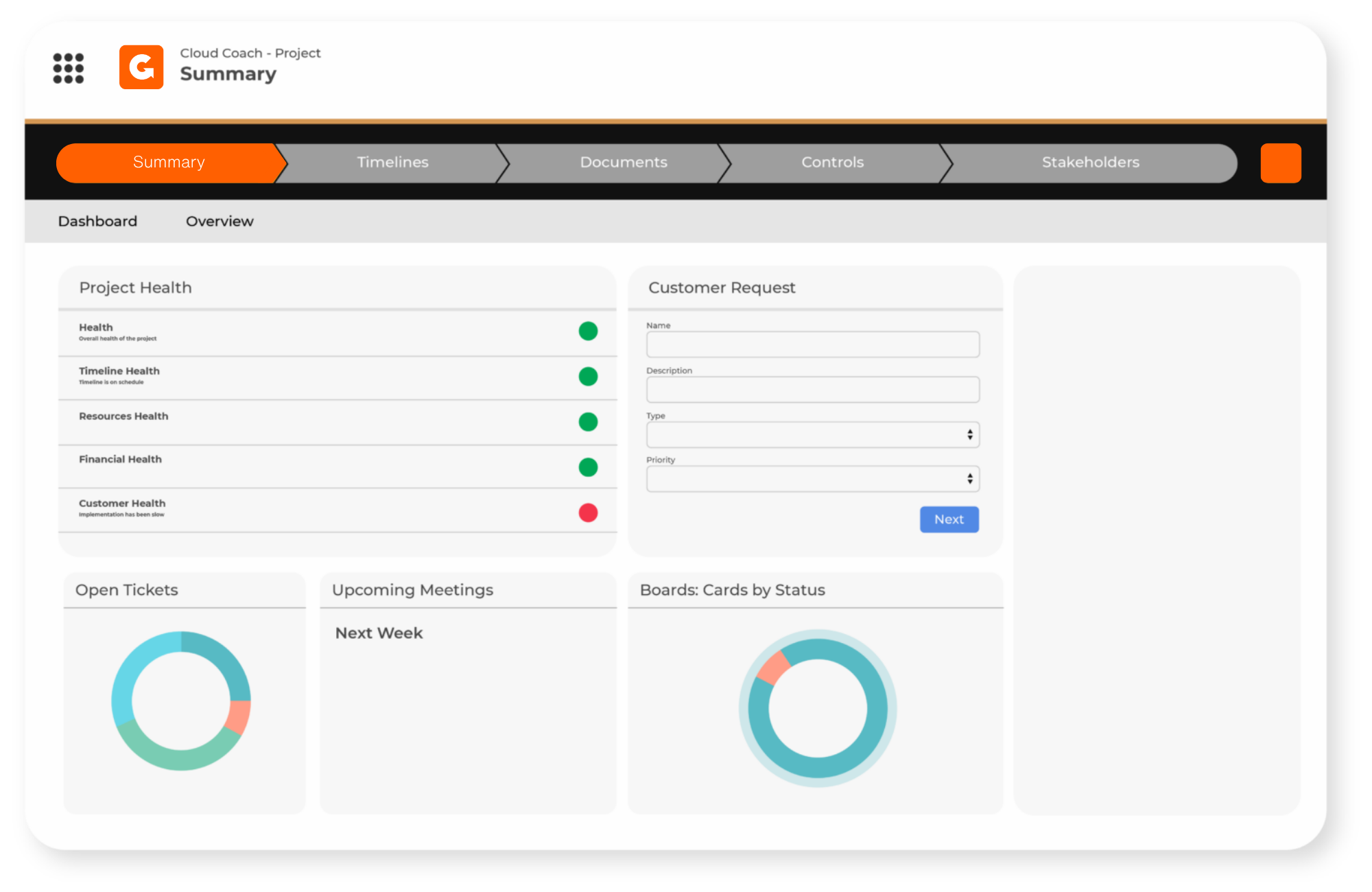Screen dimensions: 1372x892
Task: Click the green Financial Health status dot
Action: pyautogui.click(x=588, y=467)
